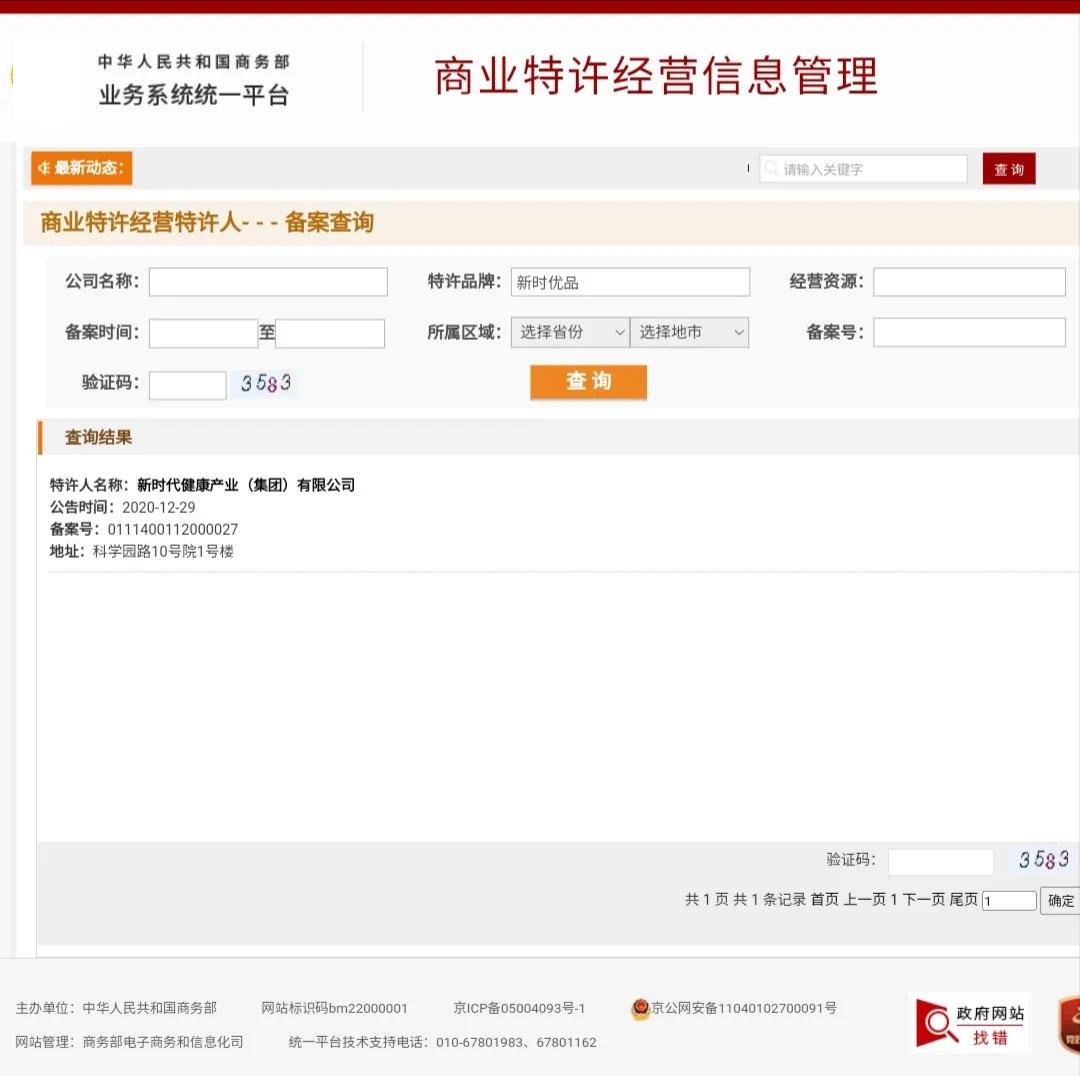The height and width of the screenshot is (1076, 1080).
Task: Open the 选择地市 city dropdown
Action: tap(689, 333)
